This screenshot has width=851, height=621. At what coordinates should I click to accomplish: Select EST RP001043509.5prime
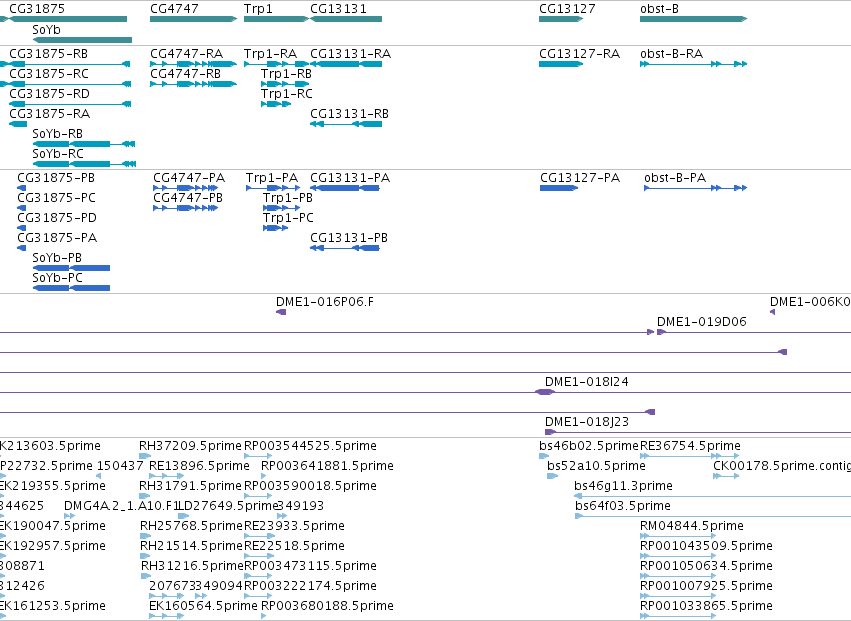pyautogui.click(x=678, y=556)
